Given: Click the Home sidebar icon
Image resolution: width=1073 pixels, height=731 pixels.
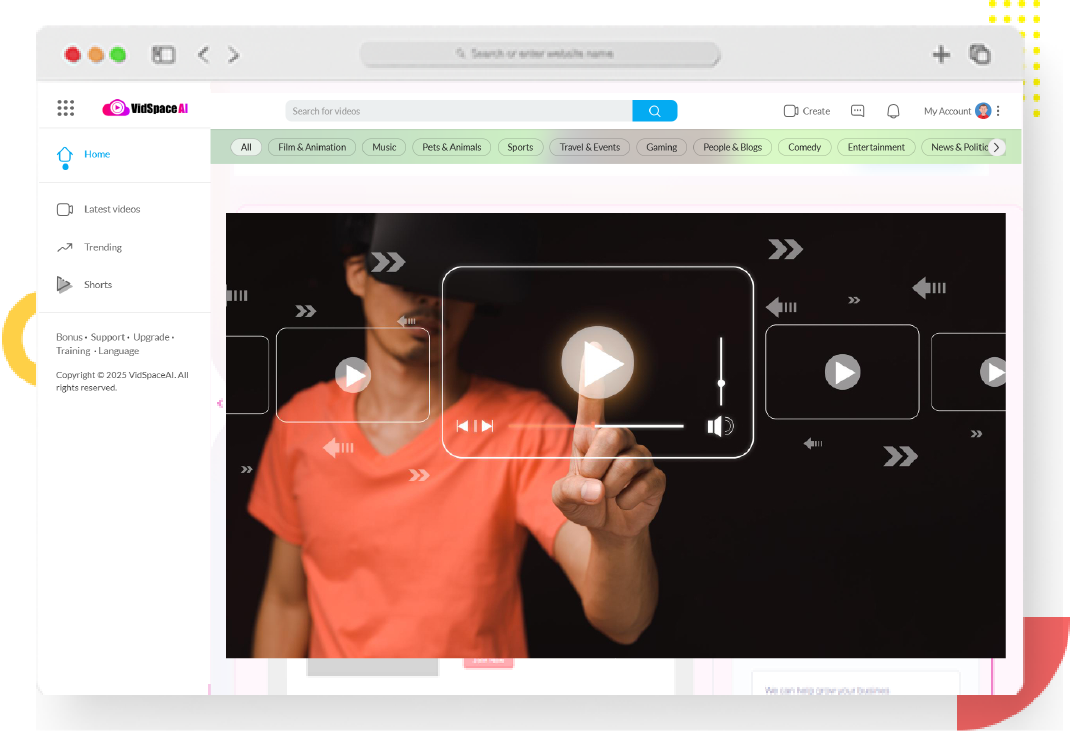Looking at the screenshot, I should 65,157.
